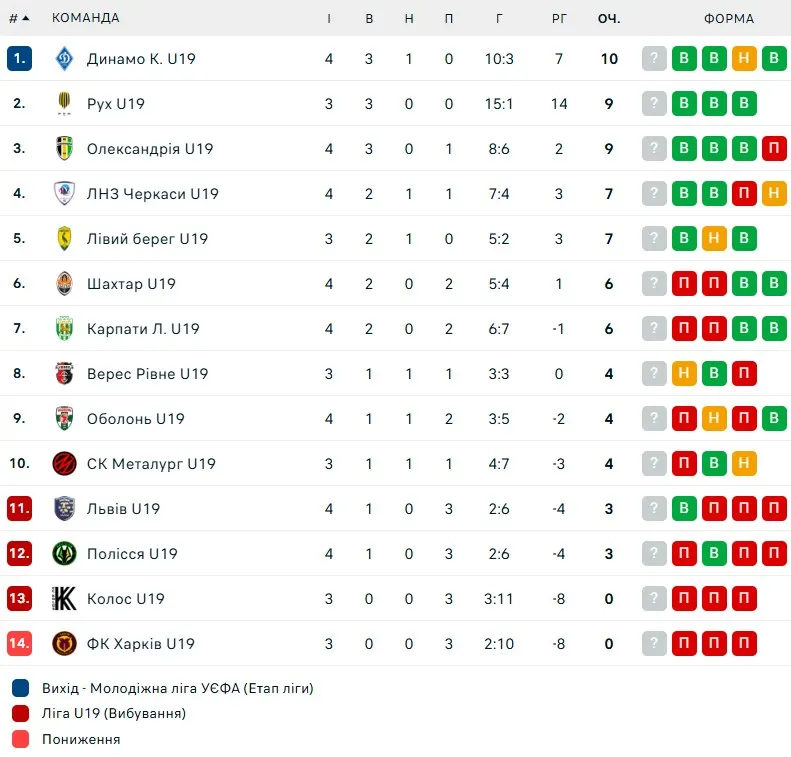
Task: Click the Полісся U19 green emblem
Action: coord(64,553)
